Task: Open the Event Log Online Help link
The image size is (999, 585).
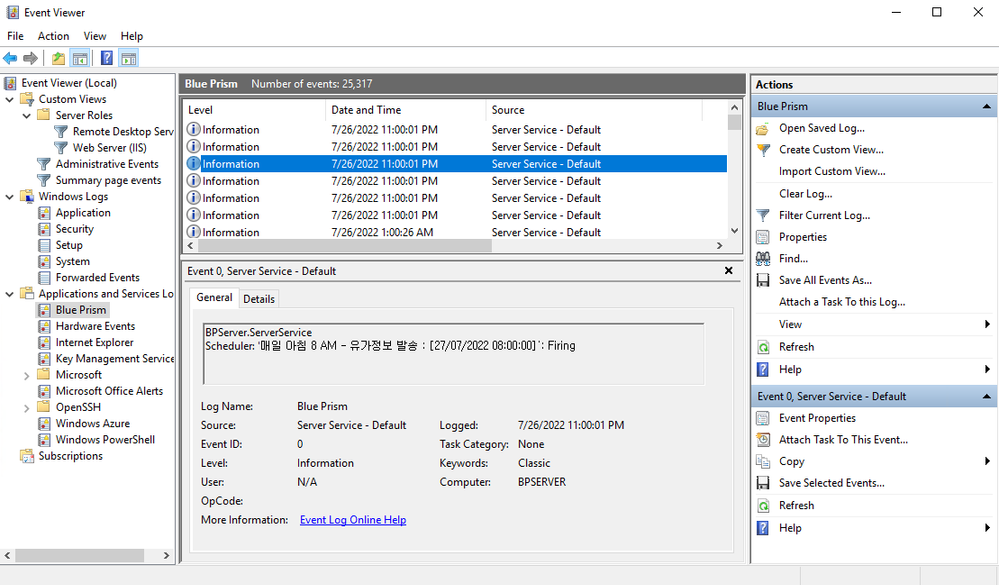Action: coord(353,520)
